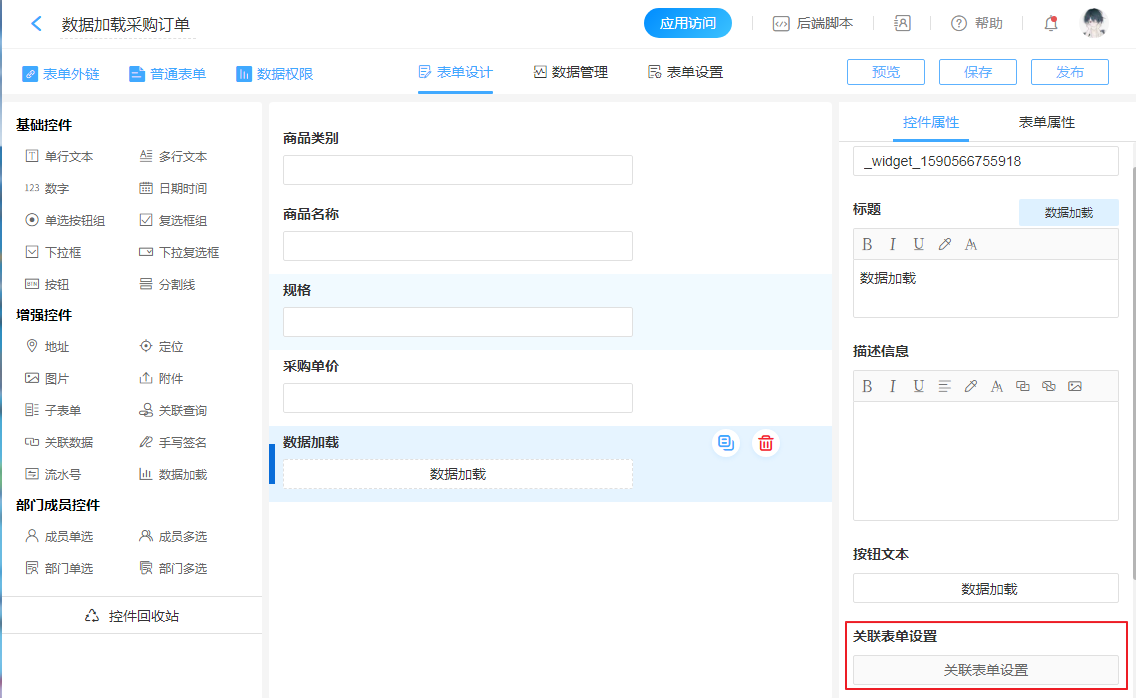Click the Bold icon in the 标题 editor
The height and width of the screenshot is (698, 1136).
[867, 245]
